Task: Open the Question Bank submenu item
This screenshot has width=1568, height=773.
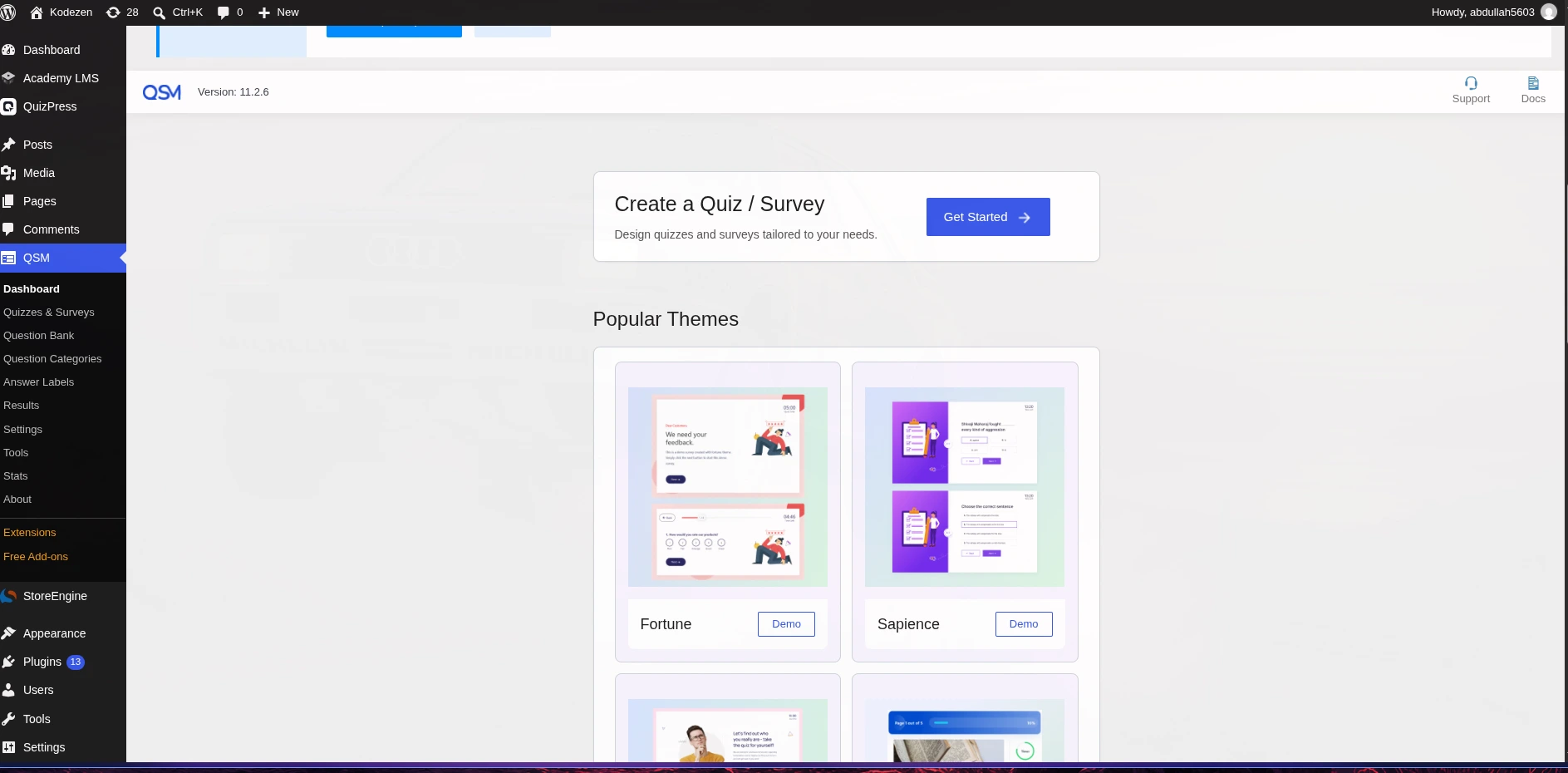Action: tap(39, 336)
